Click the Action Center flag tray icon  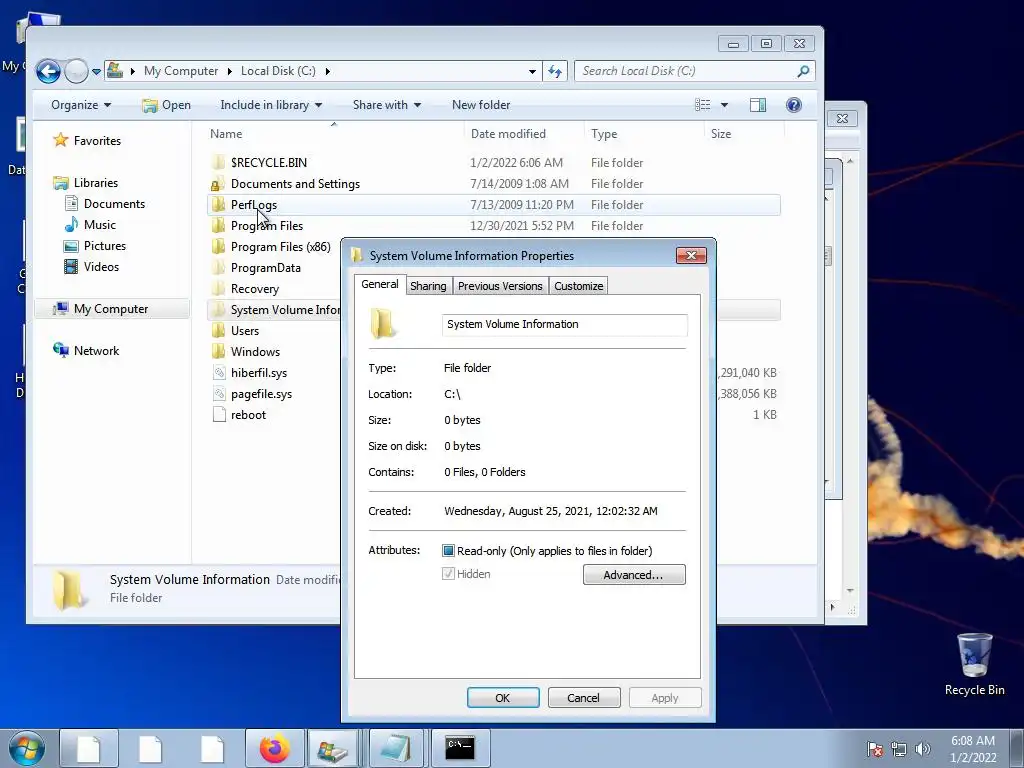coord(874,749)
